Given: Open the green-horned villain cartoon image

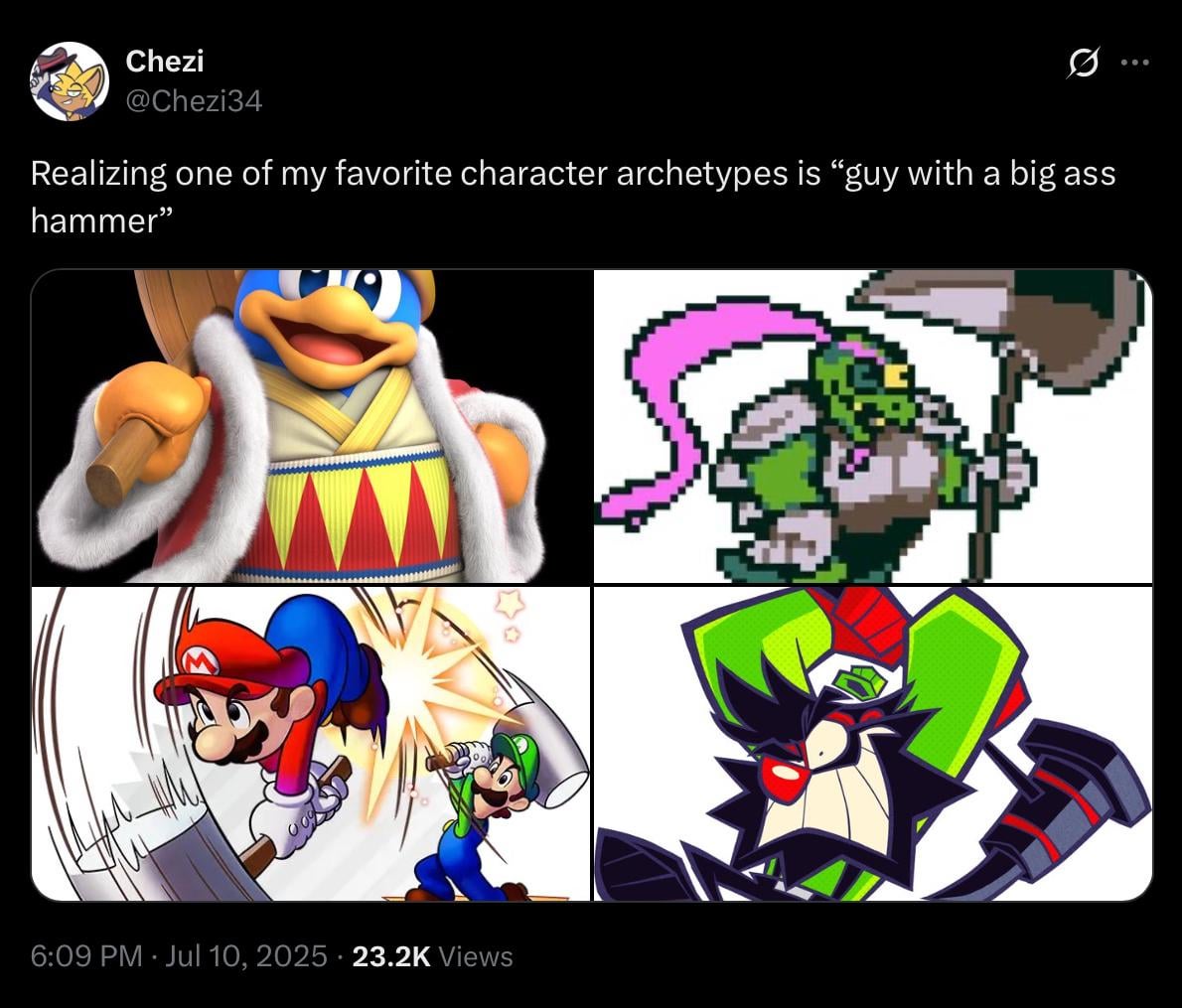Looking at the screenshot, I should coord(873,744).
